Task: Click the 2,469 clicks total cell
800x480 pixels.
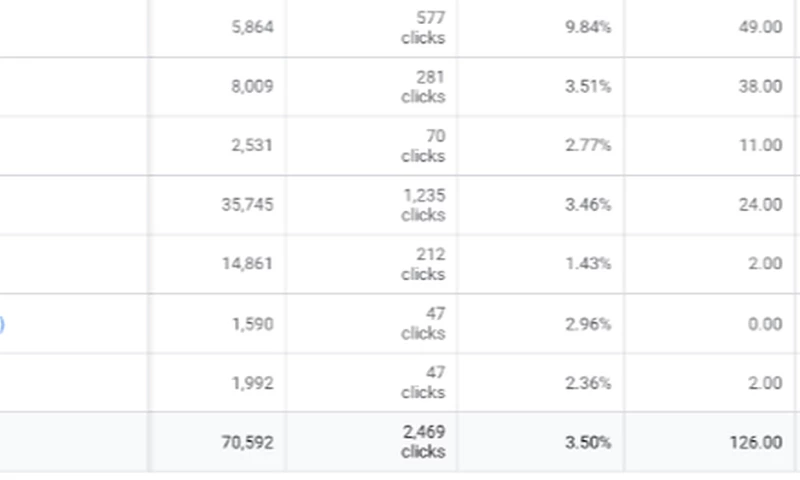Action: (423, 442)
